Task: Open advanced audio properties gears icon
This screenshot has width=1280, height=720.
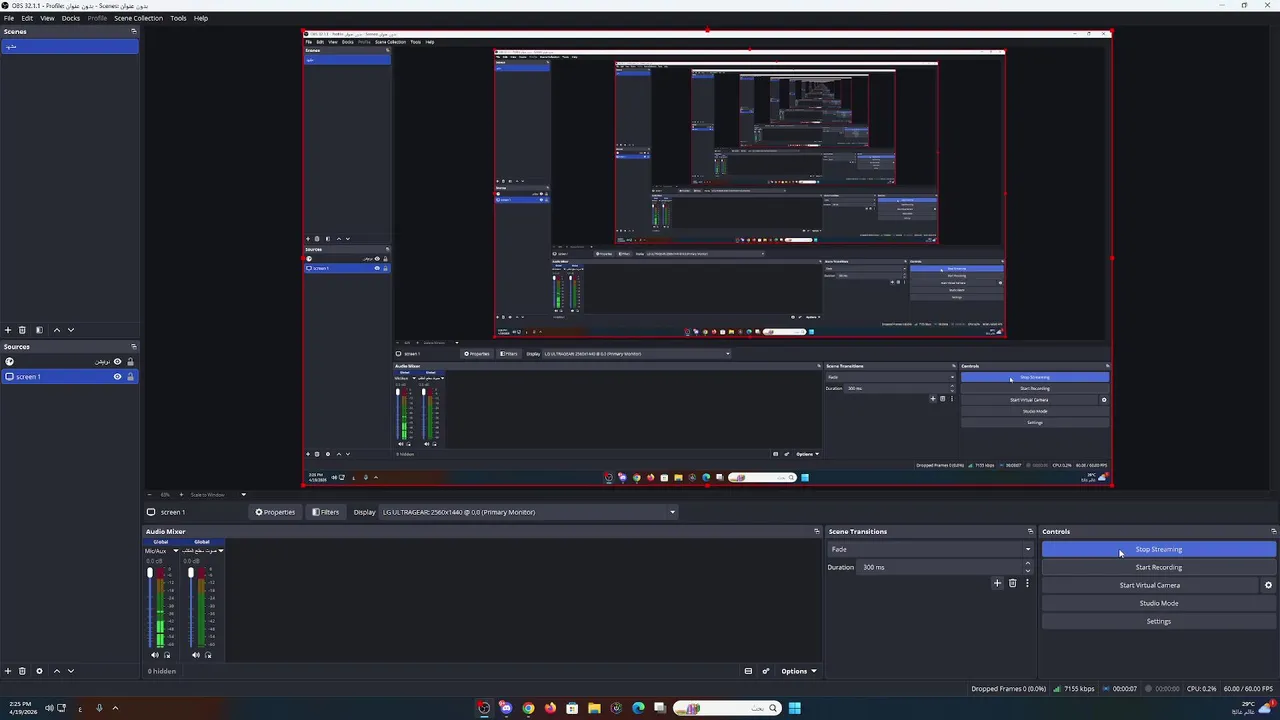Action: click(x=766, y=671)
